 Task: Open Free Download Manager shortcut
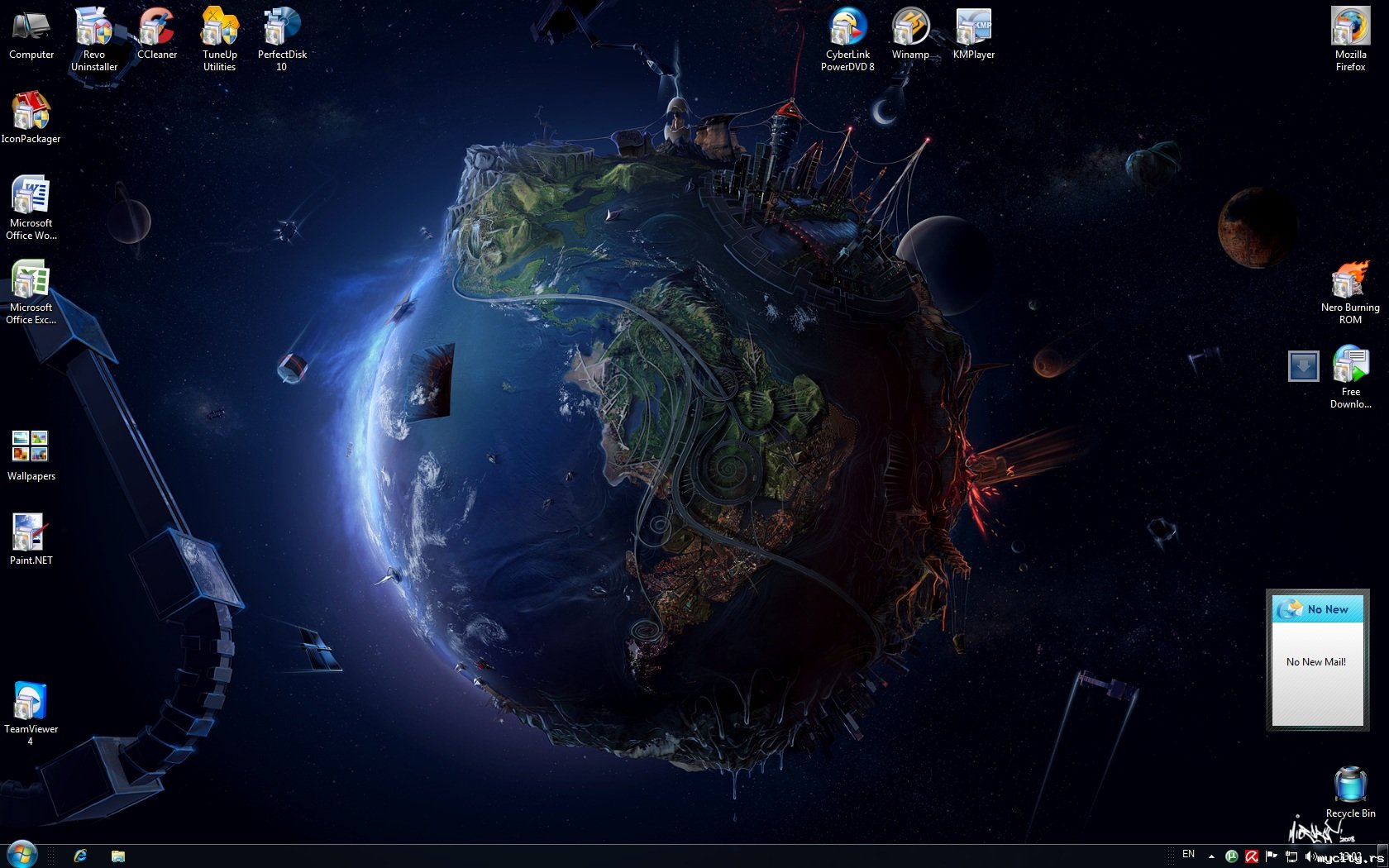tap(1350, 377)
